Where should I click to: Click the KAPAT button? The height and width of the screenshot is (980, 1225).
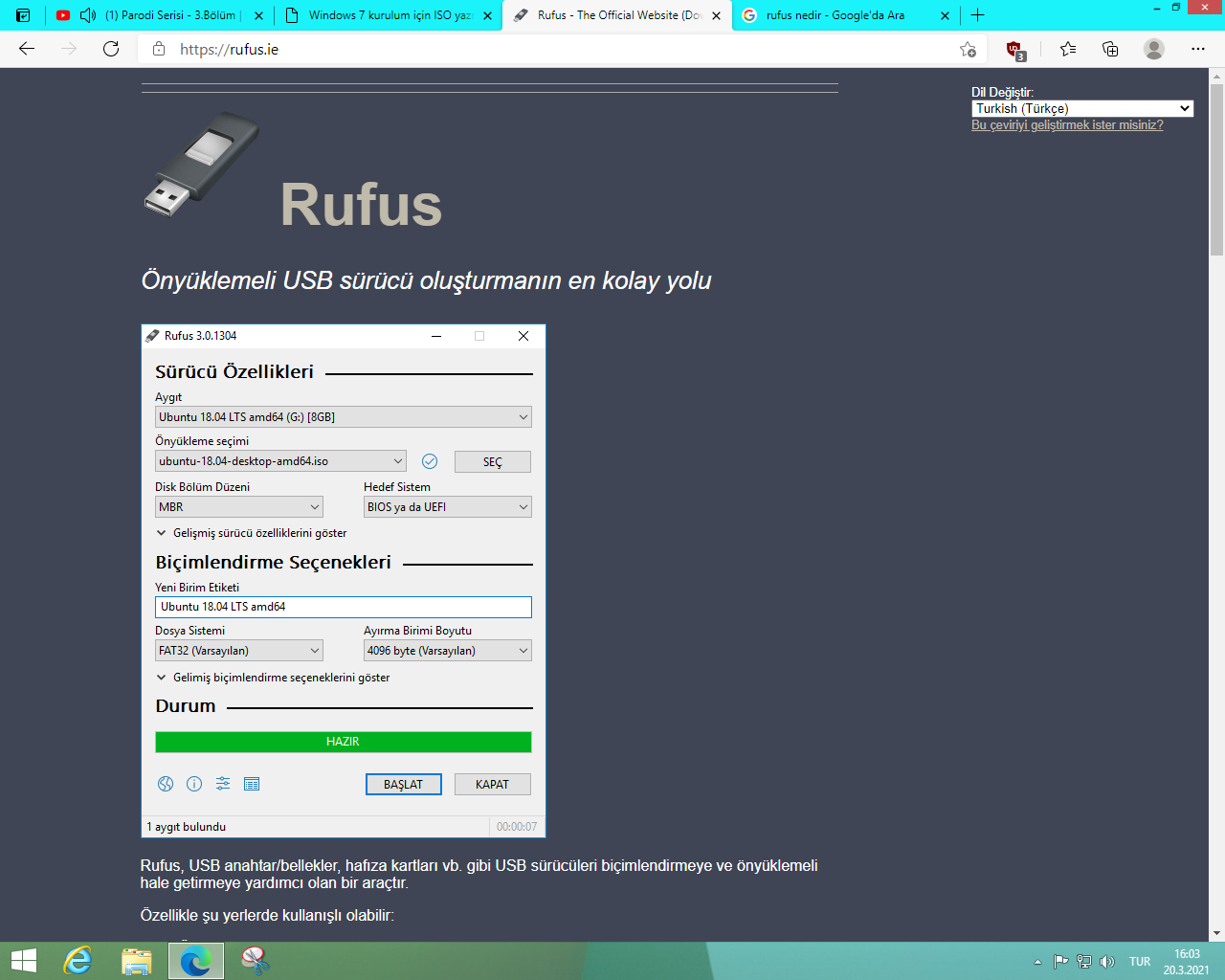pyautogui.click(x=493, y=785)
